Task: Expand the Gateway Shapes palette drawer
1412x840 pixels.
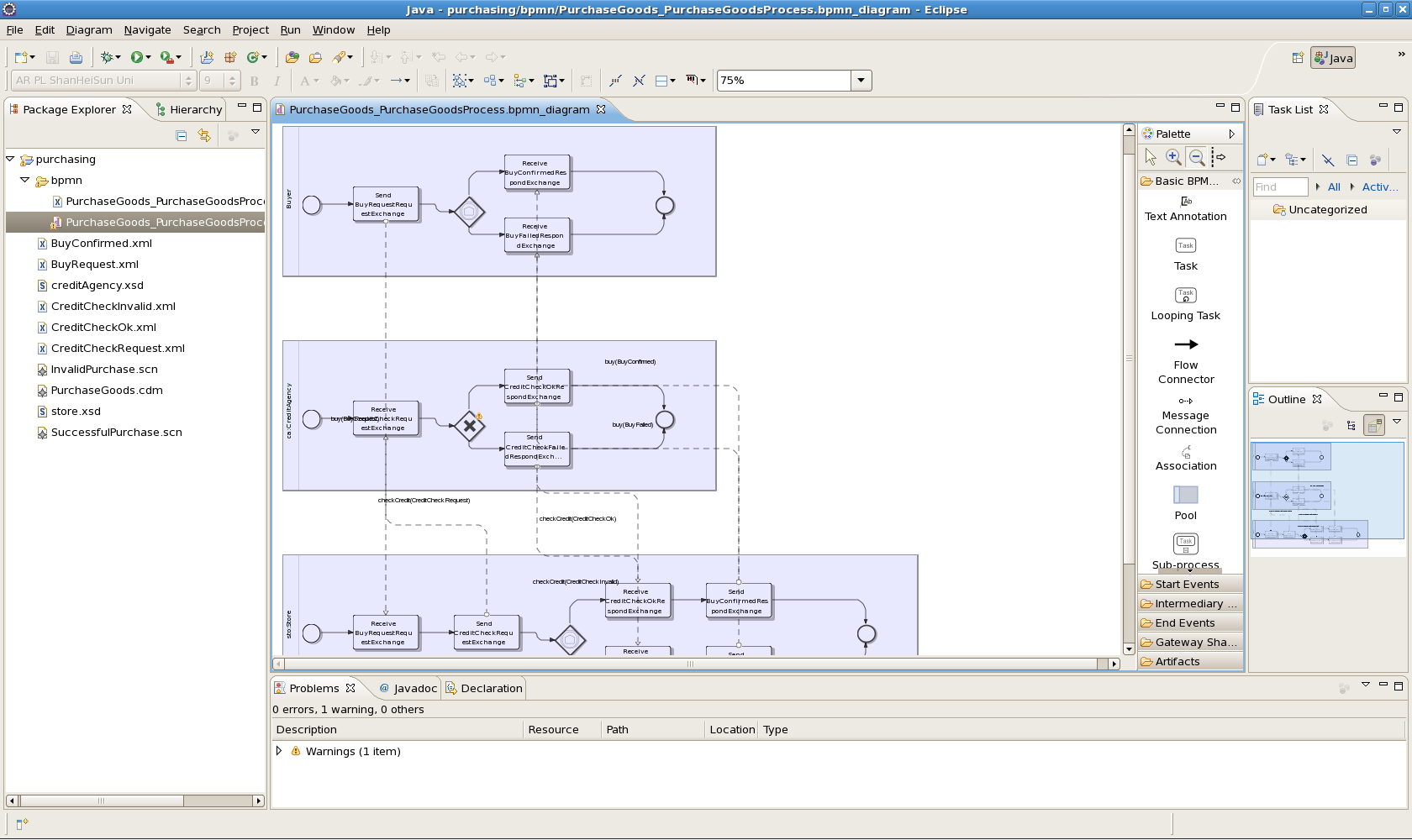Action: click(x=1190, y=643)
